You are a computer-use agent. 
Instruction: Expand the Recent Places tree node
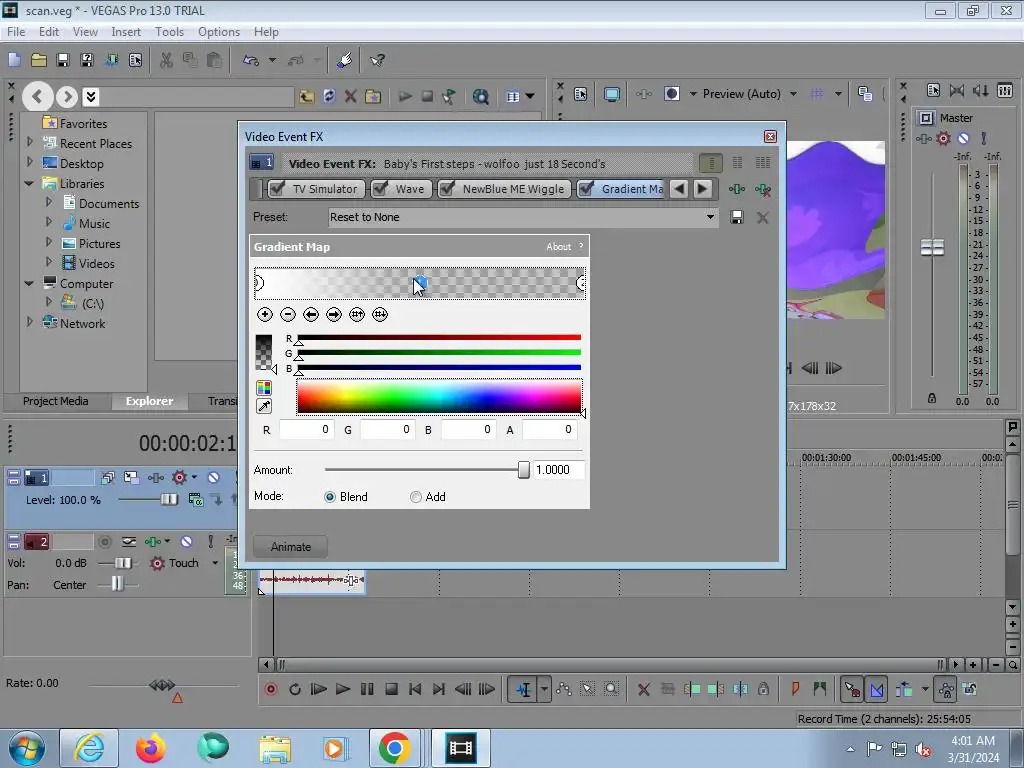[x=29, y=142]
